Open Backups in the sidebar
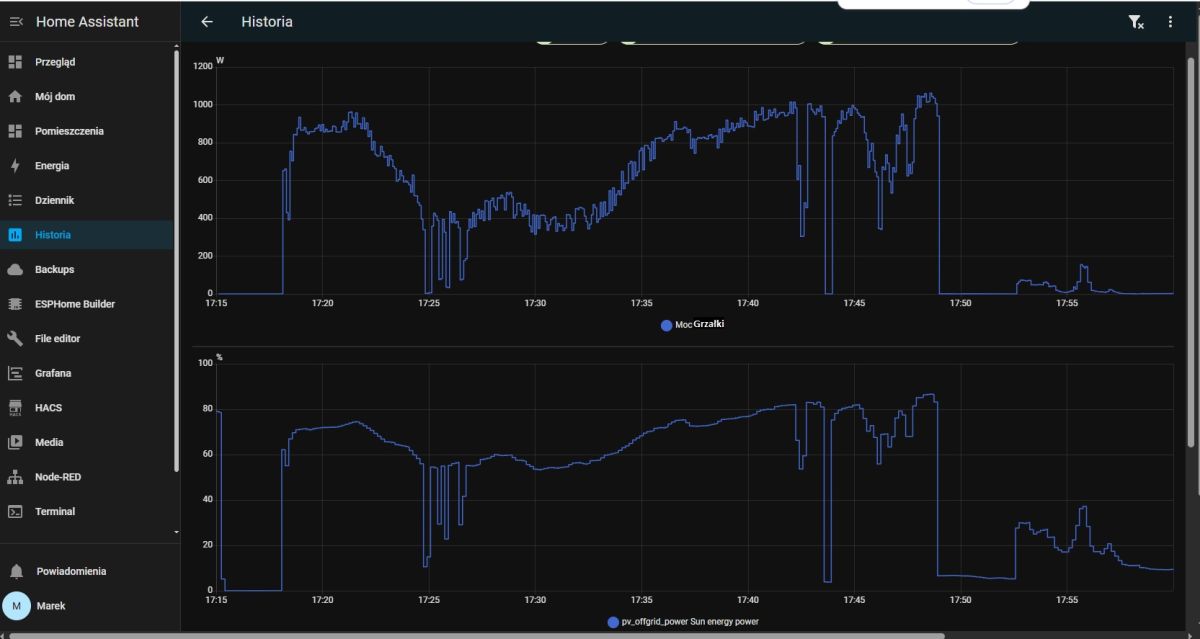The image size is (1200, 639). click(87, 270)
